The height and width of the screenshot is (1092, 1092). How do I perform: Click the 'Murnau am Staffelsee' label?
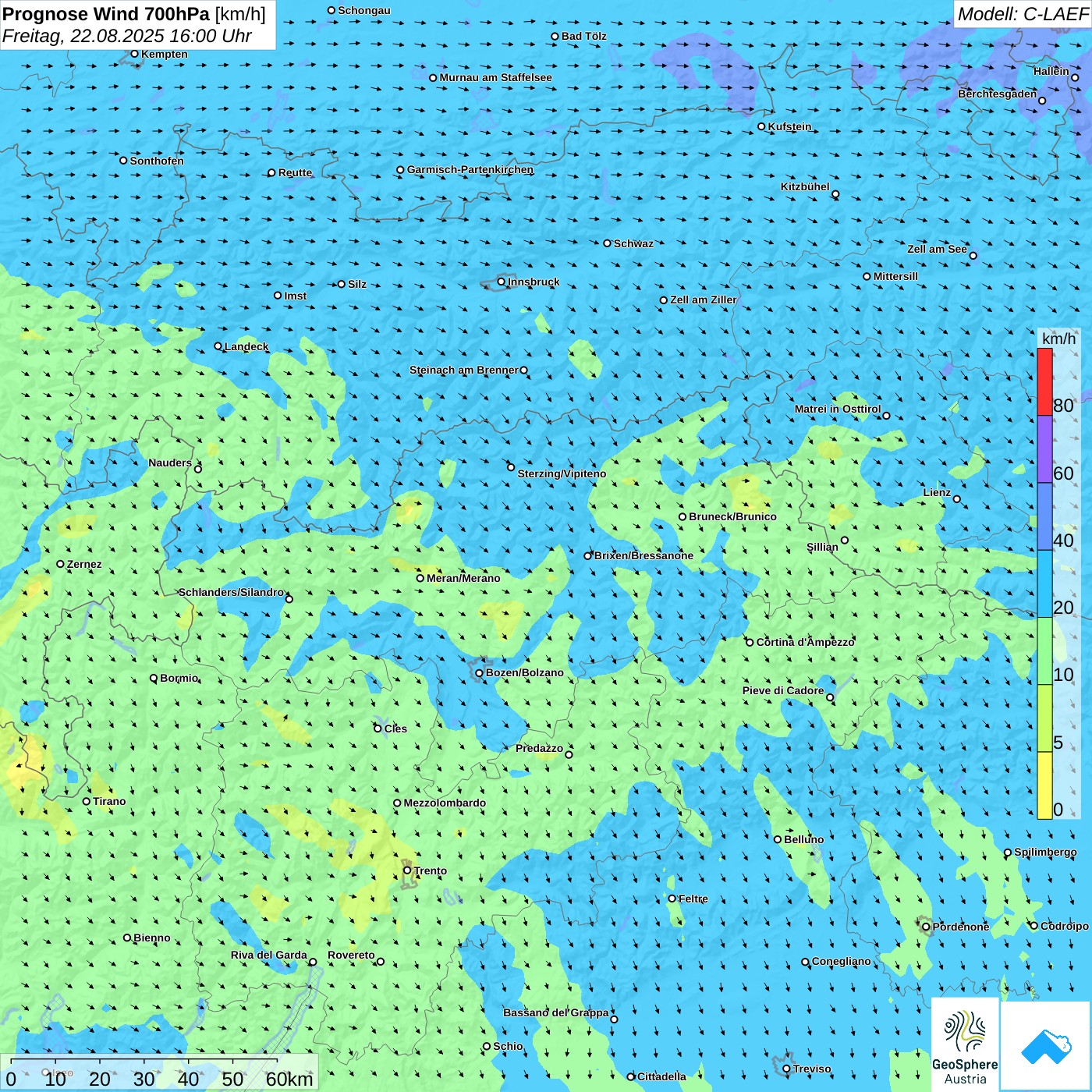[495, 77]
